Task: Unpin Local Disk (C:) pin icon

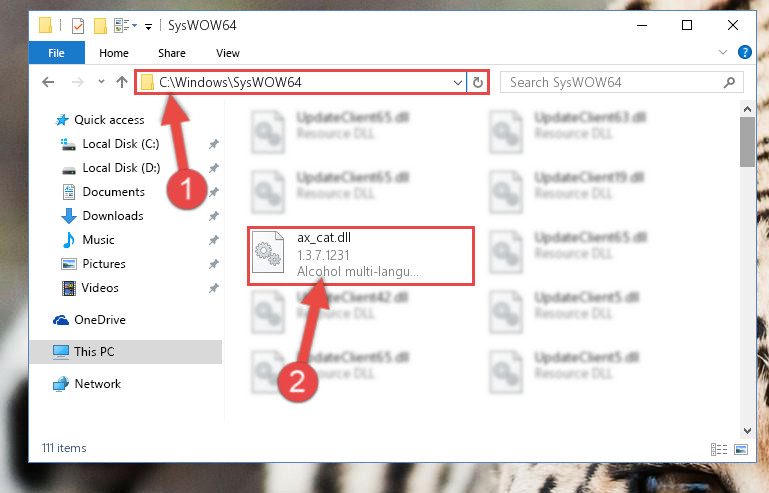Action: pos(213,144)
